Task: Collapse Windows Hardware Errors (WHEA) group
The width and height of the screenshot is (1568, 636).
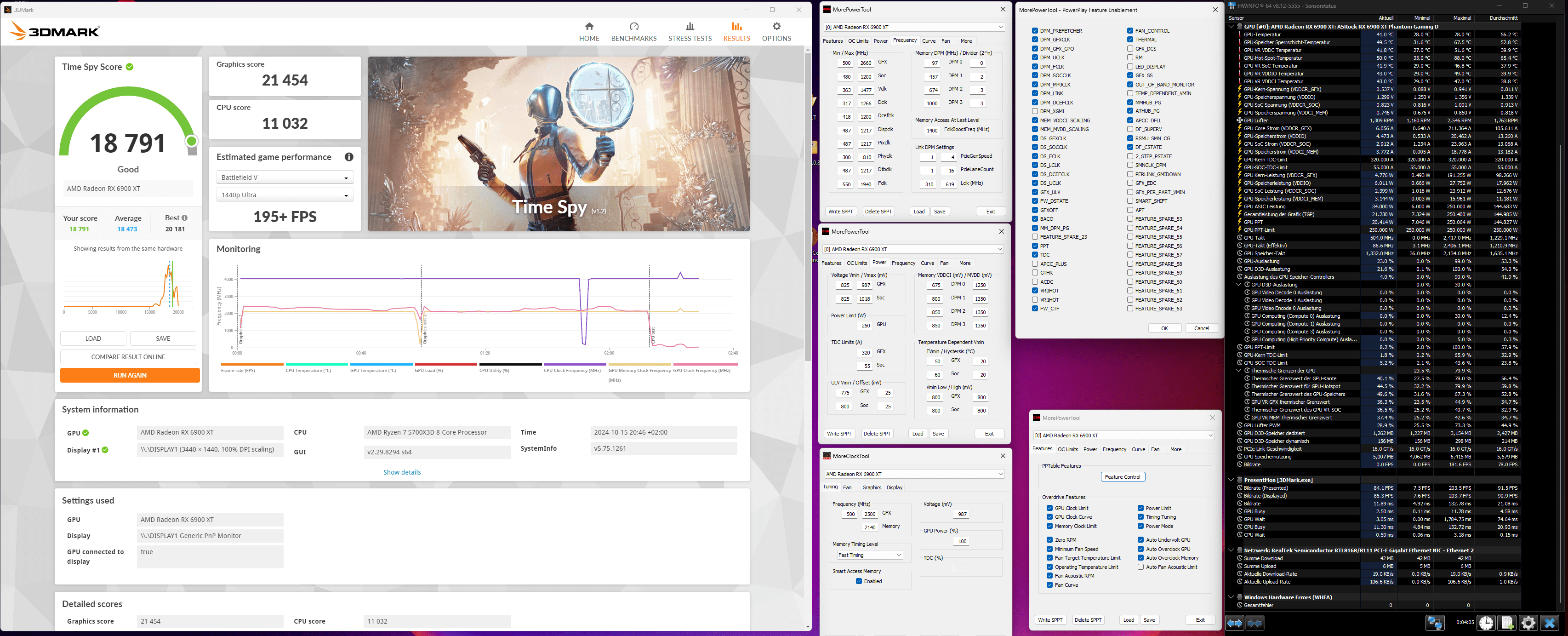Action: coord(1232,597)
